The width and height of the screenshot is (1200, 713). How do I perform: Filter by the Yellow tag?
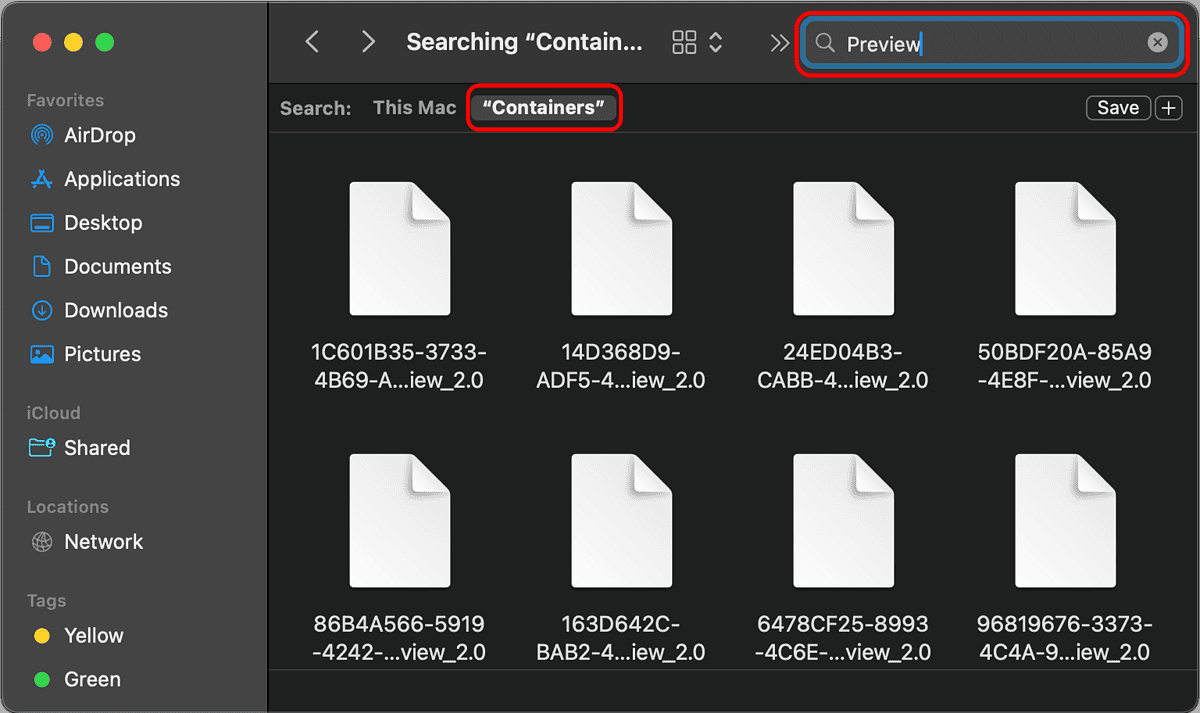point(93,636)
